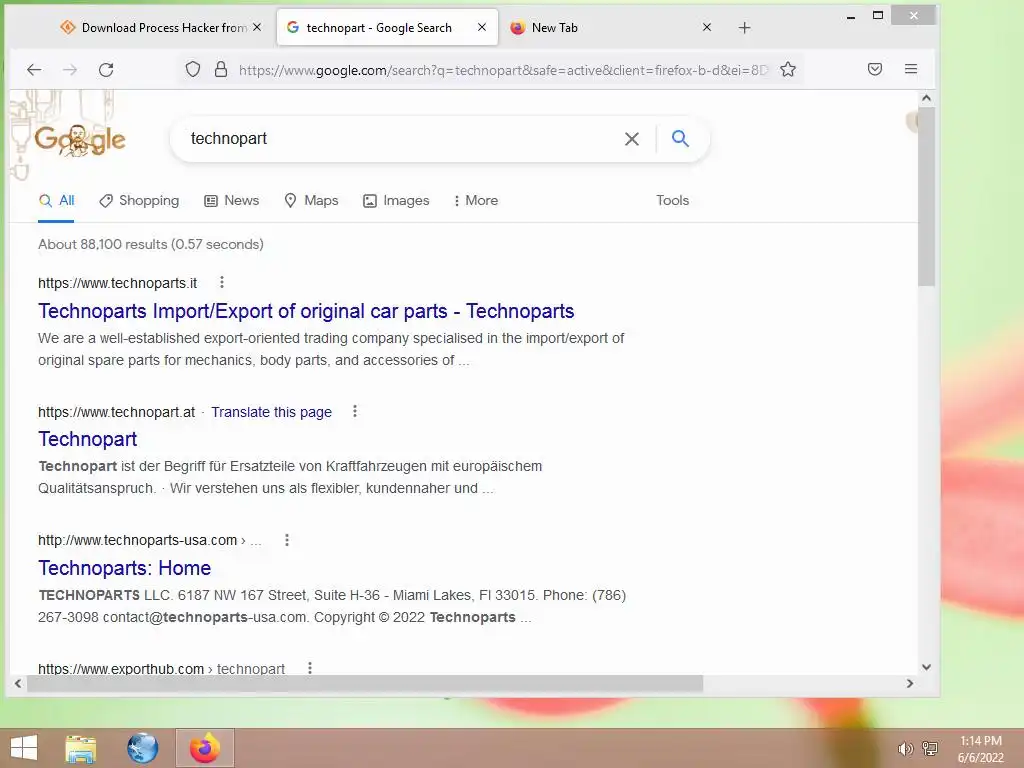1024x768 pixels.
Task: Click the 'About 88,100 results' text
Action: (x=151, y=244)
